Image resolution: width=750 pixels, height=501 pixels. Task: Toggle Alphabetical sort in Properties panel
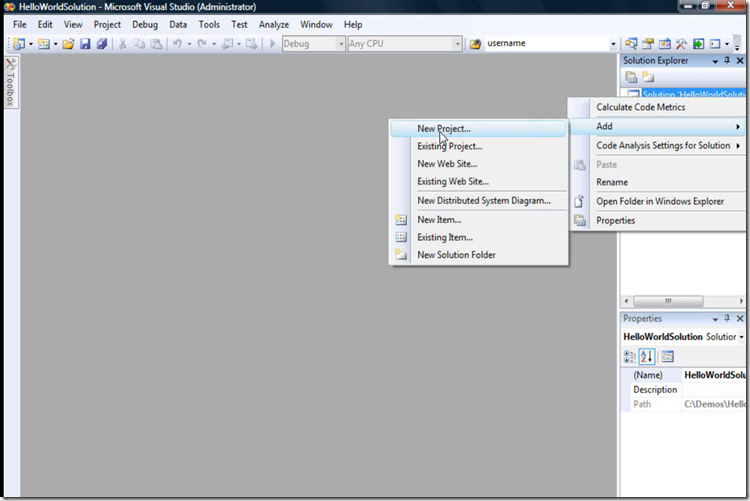647,356
